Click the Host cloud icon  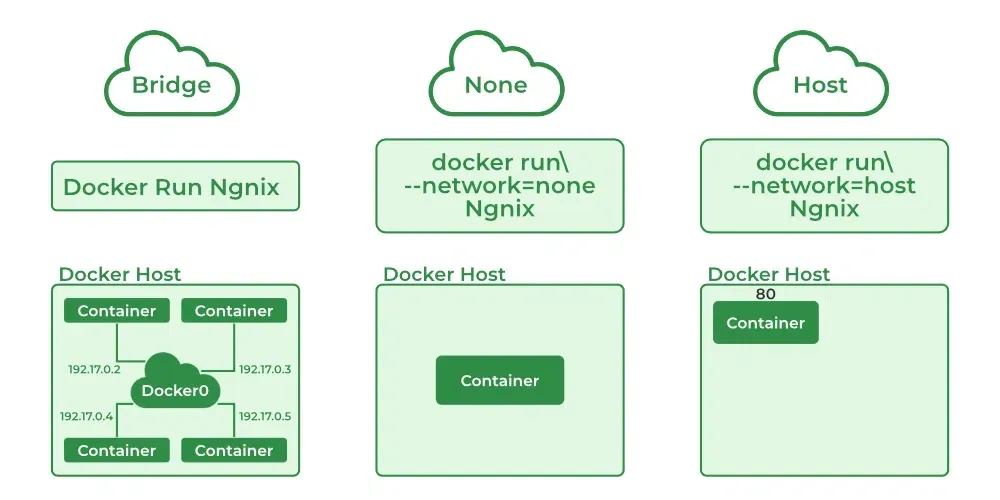pos(821,73)
